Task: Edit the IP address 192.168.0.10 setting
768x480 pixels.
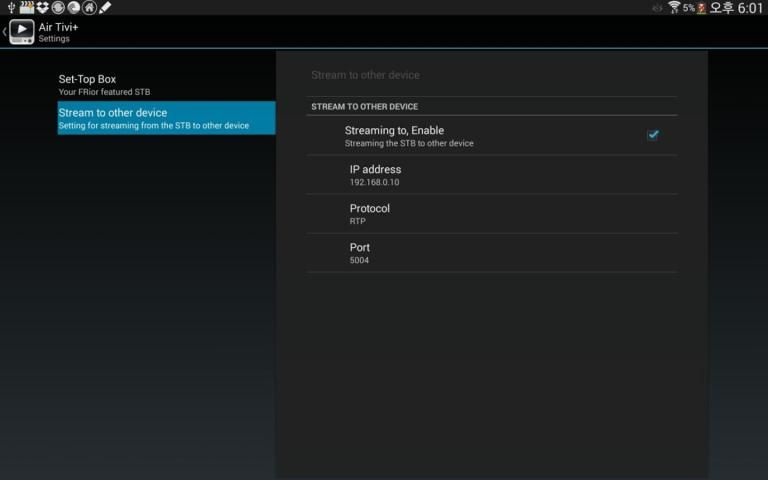Action: coord(491,175)
